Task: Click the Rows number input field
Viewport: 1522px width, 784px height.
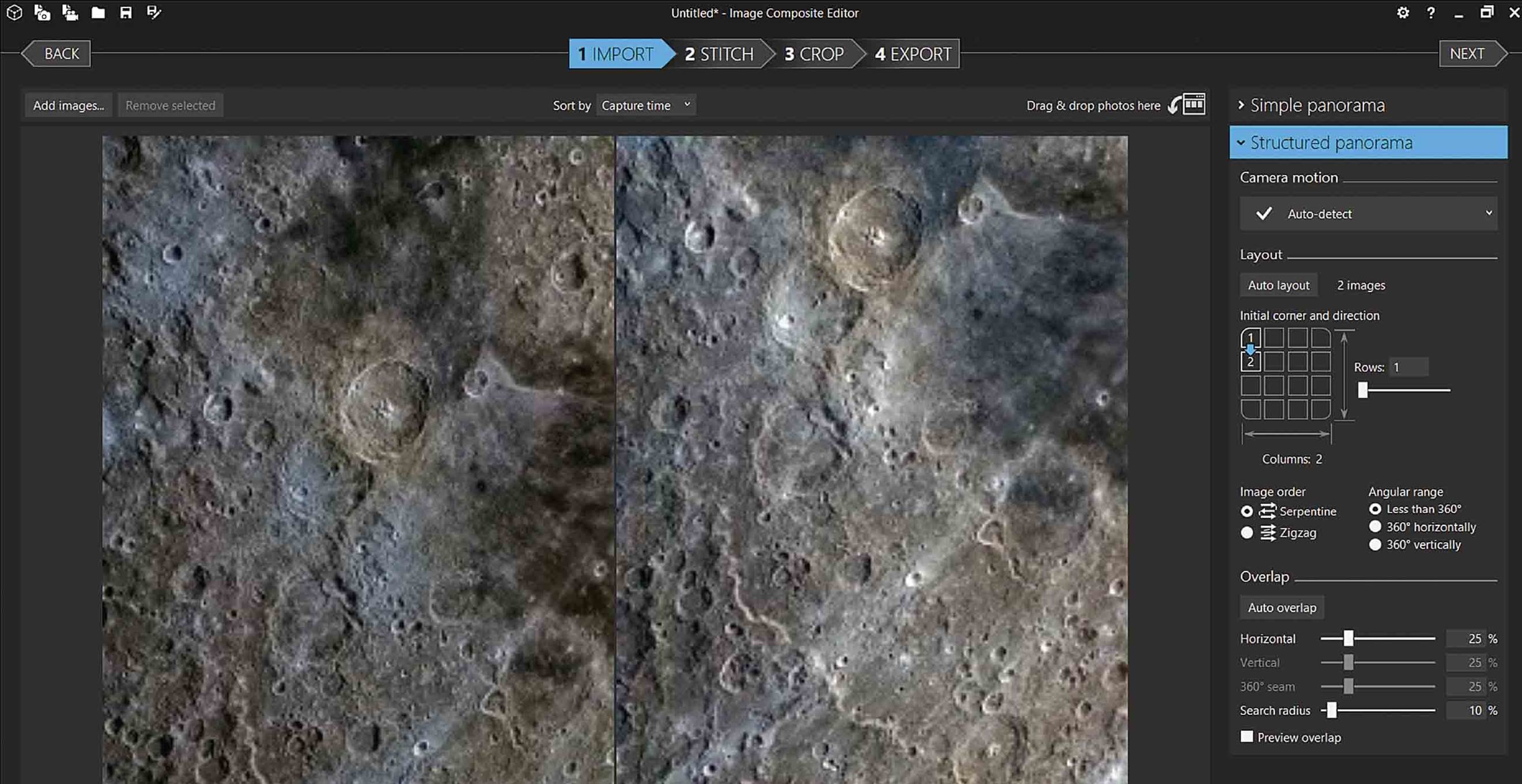Action: [1408, 366]
